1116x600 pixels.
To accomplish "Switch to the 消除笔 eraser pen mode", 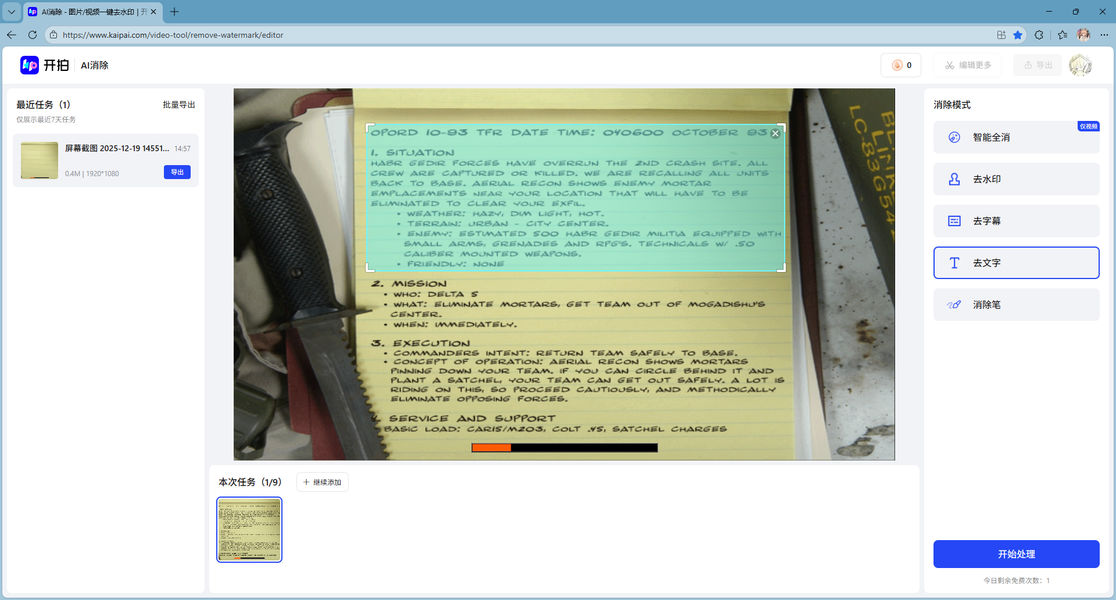I will pos(1016,304).
